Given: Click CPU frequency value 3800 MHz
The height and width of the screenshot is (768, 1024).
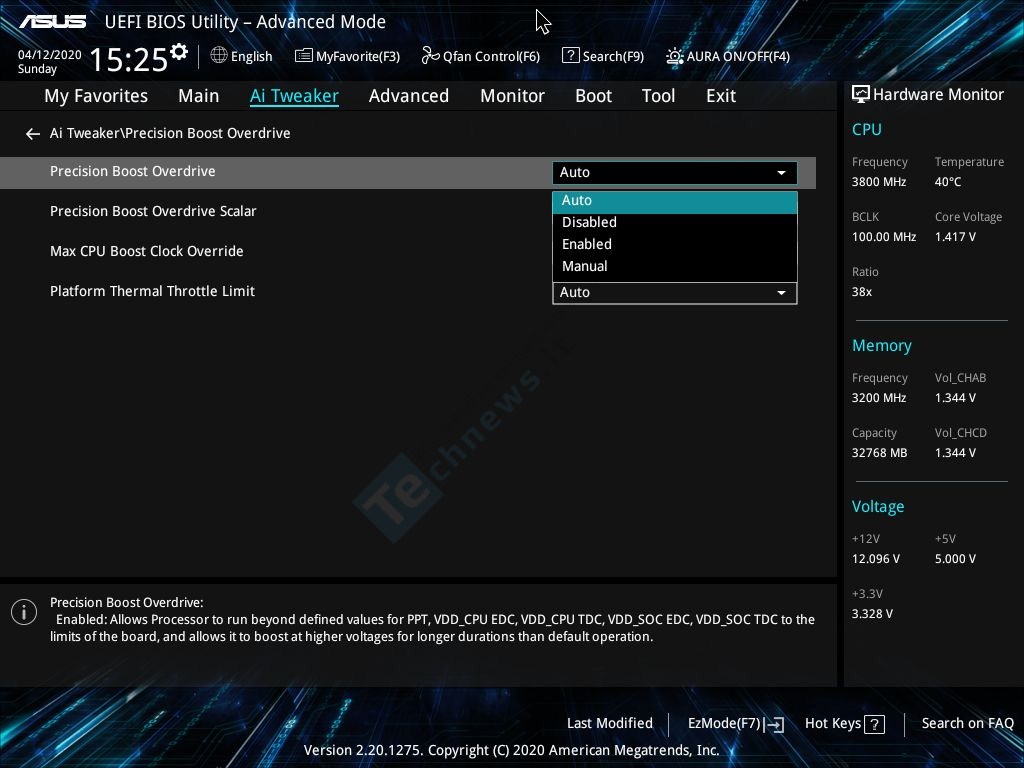Looking at the screenshot, I should click(879, 182).
